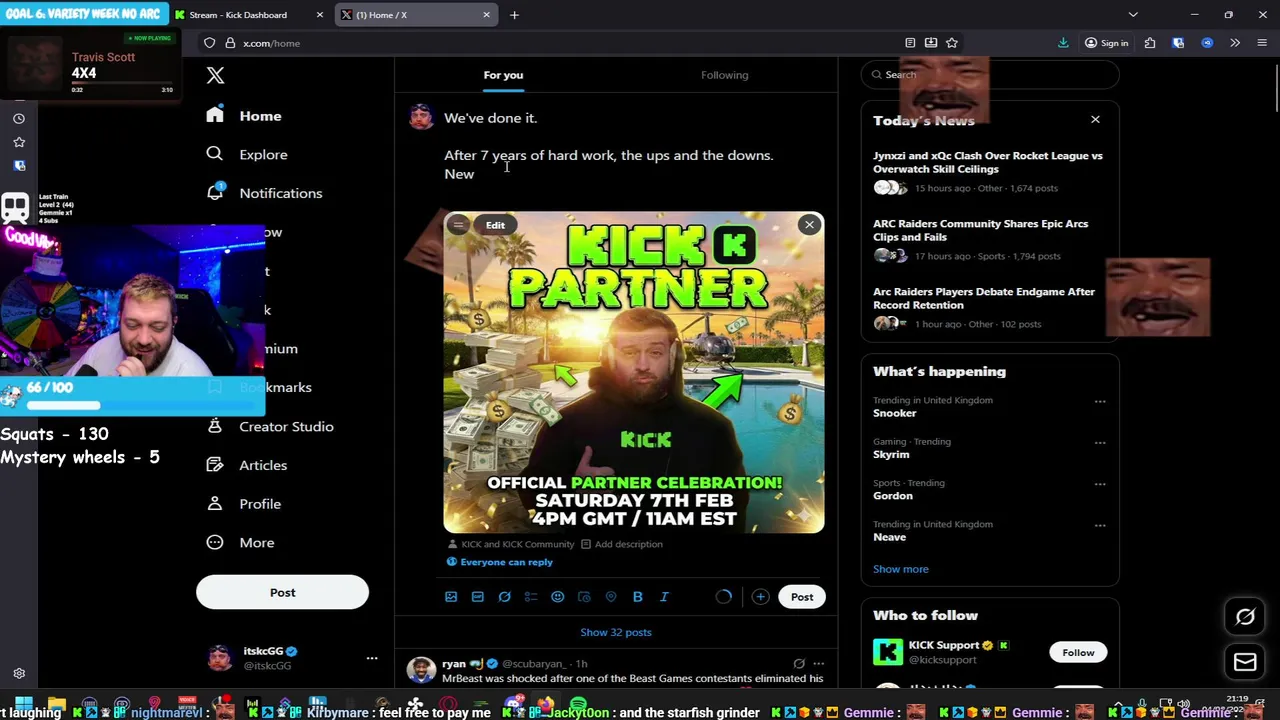
Task: Click ryan's profile avatar
Action: [421, 670]
